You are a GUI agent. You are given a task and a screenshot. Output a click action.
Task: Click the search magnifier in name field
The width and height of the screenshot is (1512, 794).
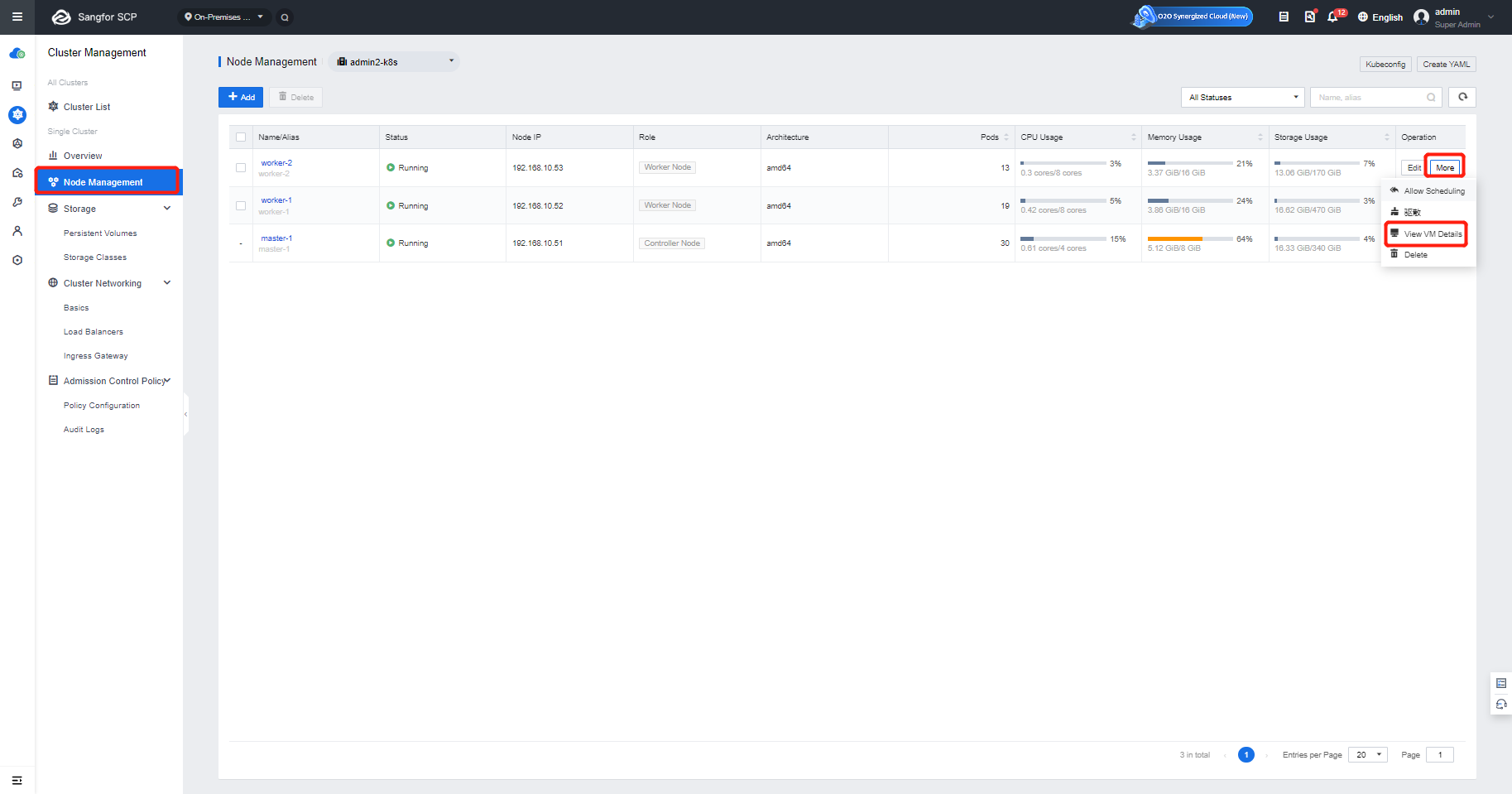[1431, 98]
